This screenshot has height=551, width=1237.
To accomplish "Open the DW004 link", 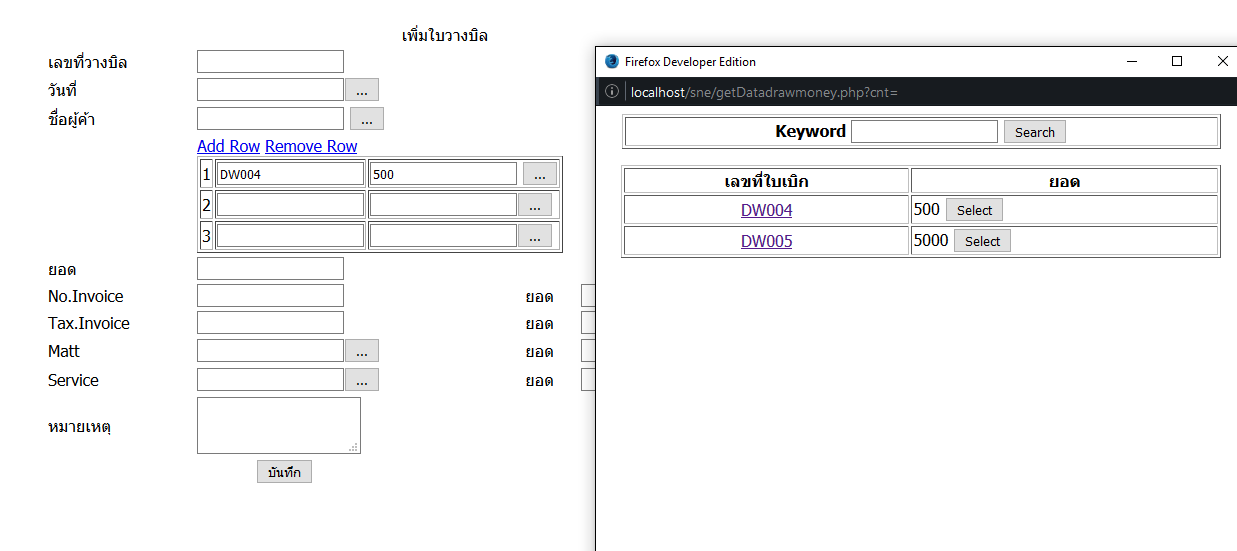I will [x=766, y=210].
